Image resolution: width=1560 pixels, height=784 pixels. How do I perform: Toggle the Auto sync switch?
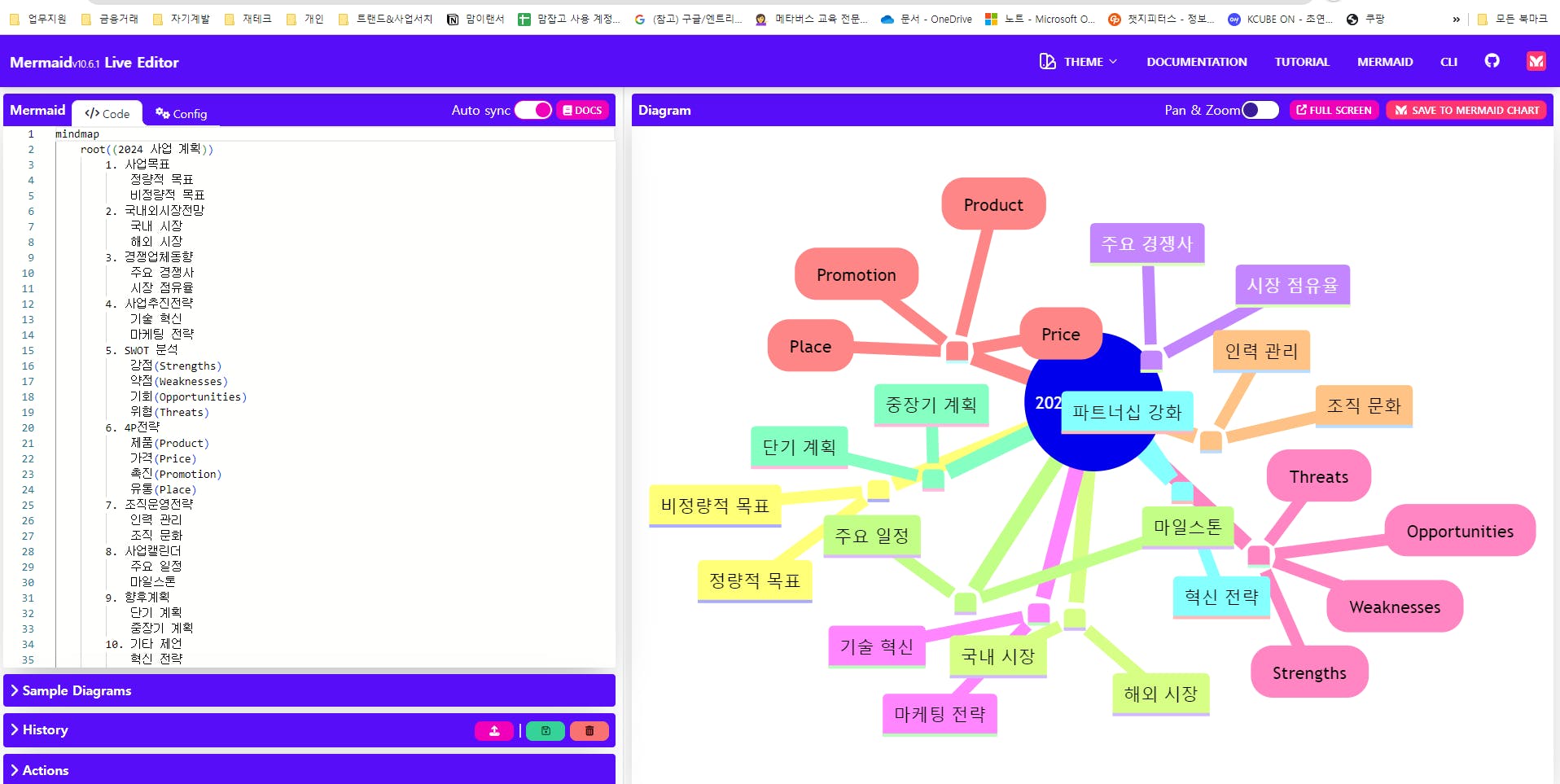pos(533,110)
